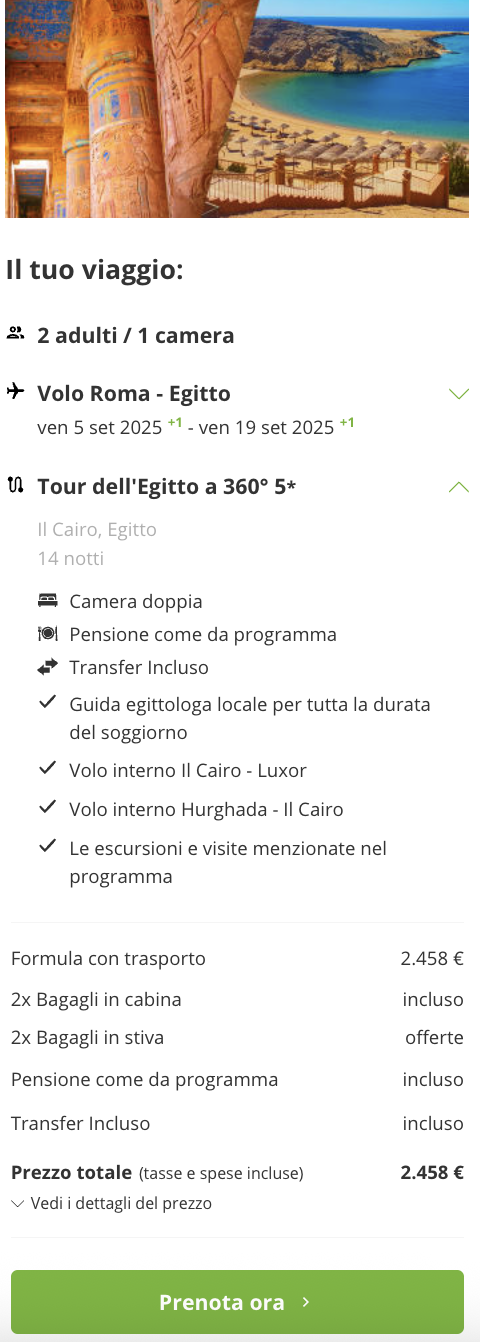
Task: Click the checkmark beside Volo interno Il Cairo - Luxor
Action: click(x=47, y=768)
